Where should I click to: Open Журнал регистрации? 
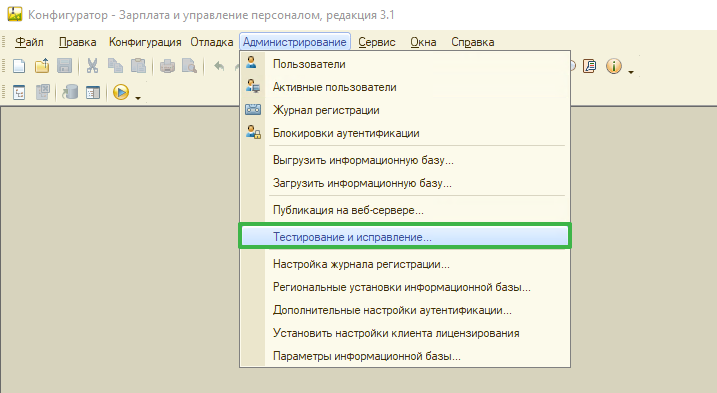coord(405,110)
